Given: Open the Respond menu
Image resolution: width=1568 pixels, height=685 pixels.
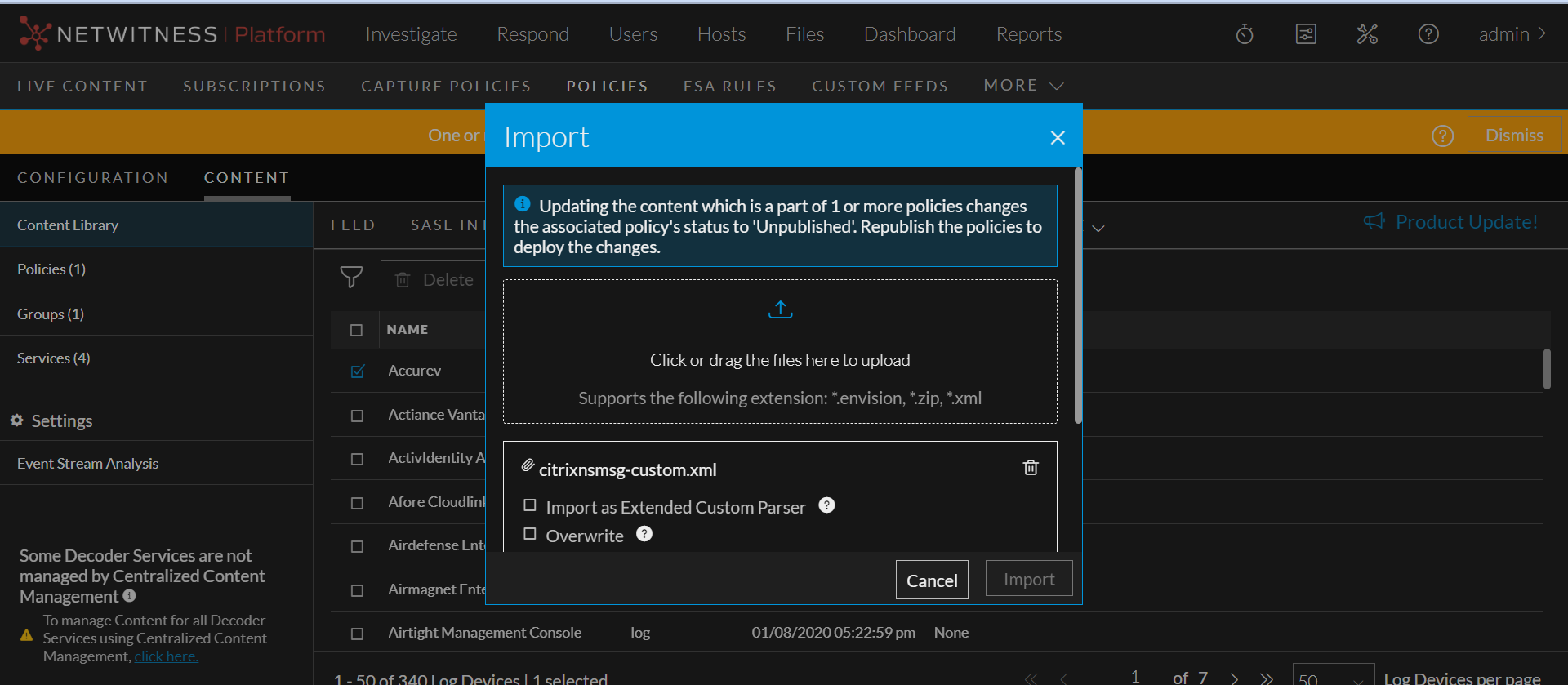Looking at the screenshot, I should click(x=532, y=34).
